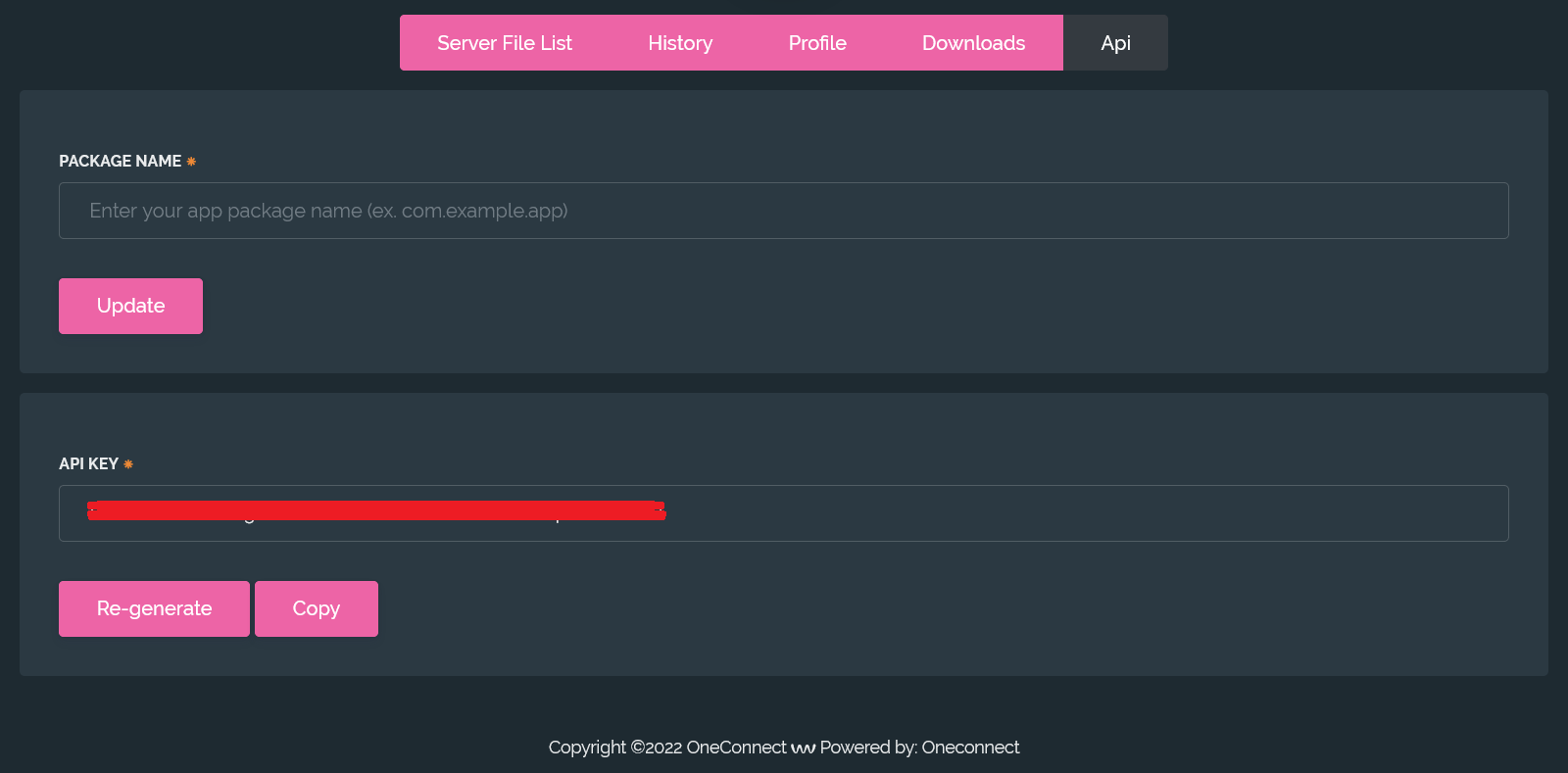The width and height of the screenshot is (1568, 773).
Task: Re-generate the API key
Action: click(154, 608)
